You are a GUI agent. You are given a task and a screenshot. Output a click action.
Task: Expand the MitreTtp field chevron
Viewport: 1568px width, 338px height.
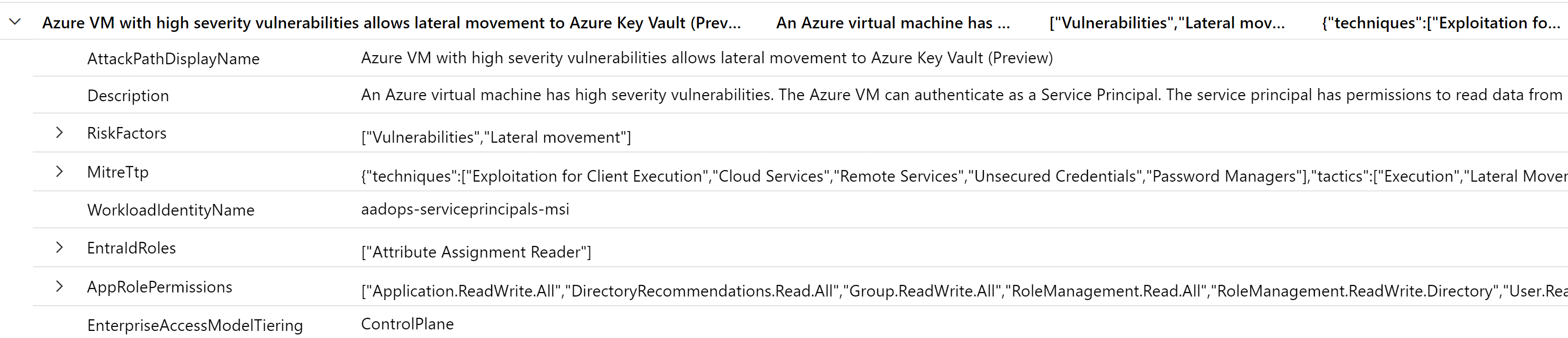[x=59, y=172]
